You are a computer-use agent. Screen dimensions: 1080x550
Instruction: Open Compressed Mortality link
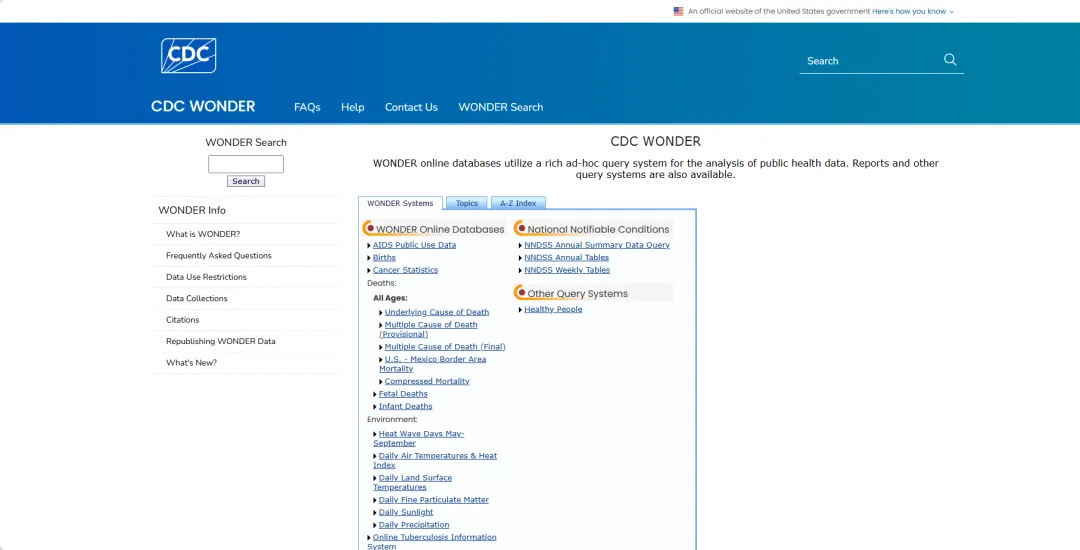click(427, 381)
